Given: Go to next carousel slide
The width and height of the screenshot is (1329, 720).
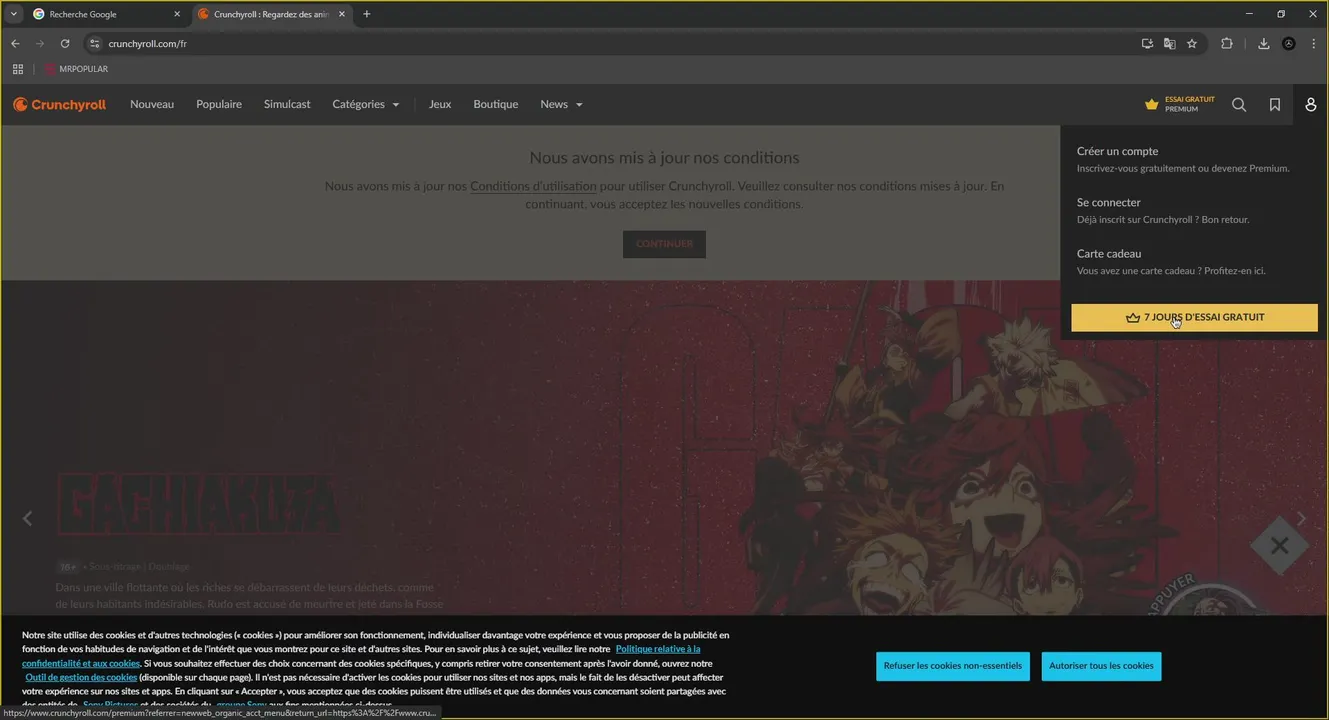Looking at the screenshot, I should 1301,518.
